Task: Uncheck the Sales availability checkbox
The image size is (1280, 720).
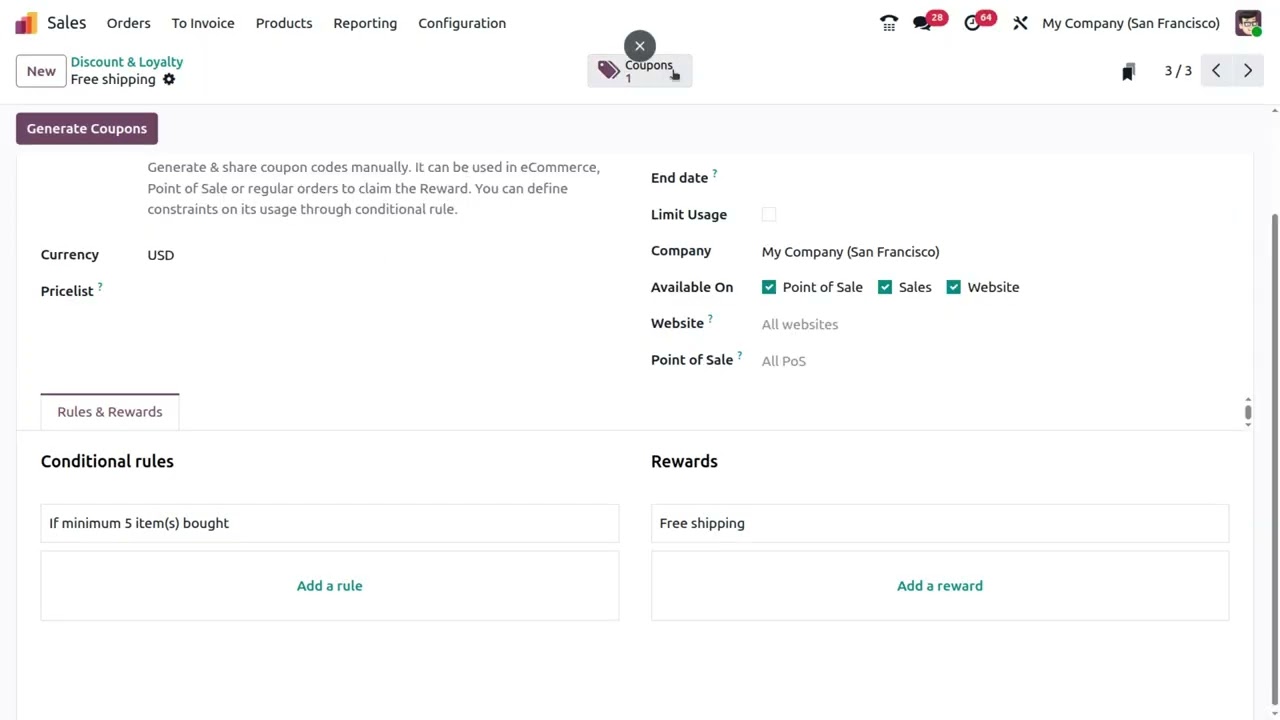Action: tap(885, 287)
